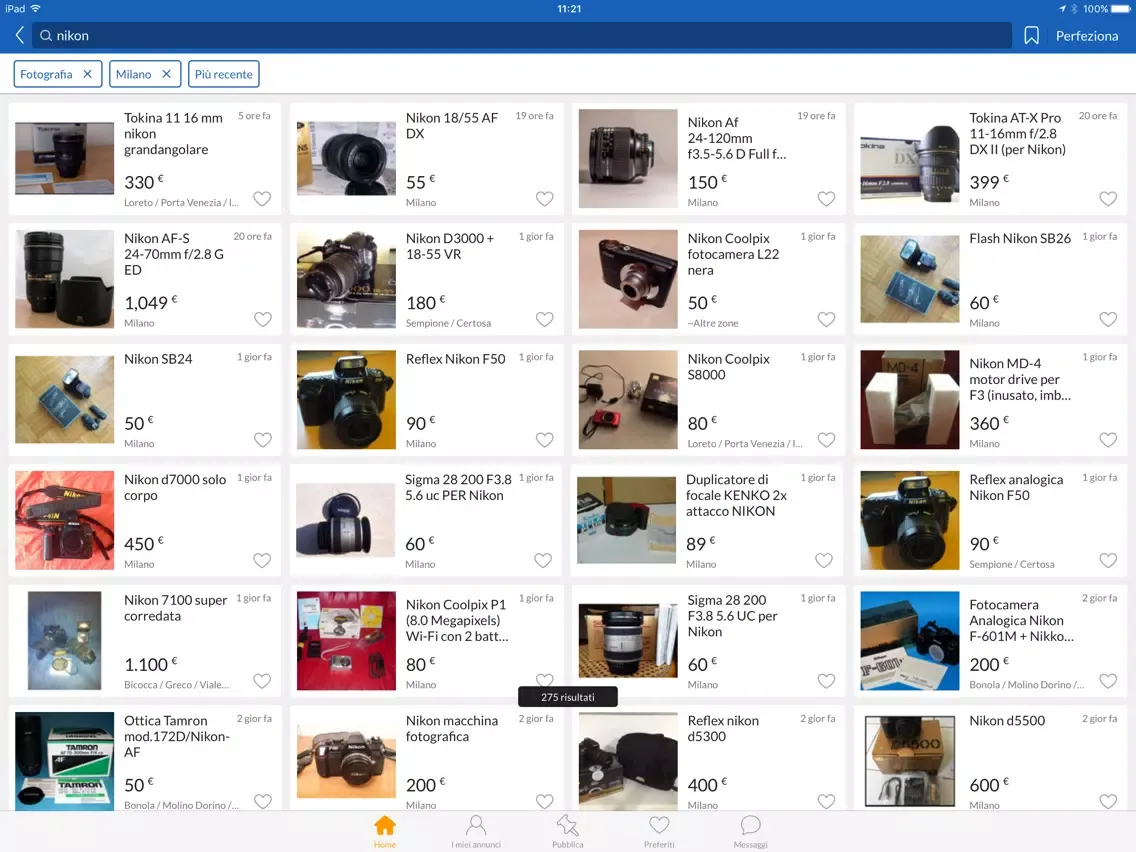
Task: Tap the heart on Nikon 7100 super corredata
Action: coord(262,681)
